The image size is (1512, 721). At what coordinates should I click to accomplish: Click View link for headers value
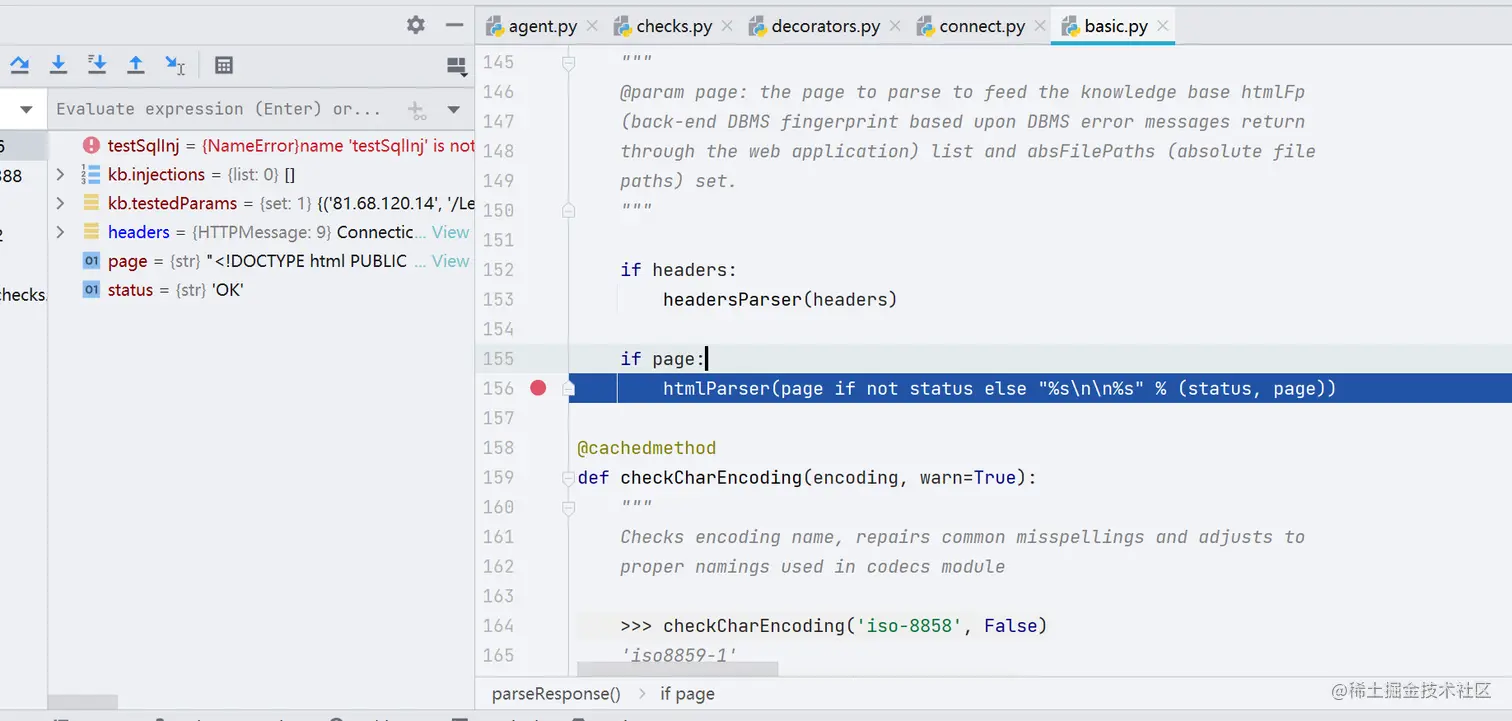click(x=450, y=232)
